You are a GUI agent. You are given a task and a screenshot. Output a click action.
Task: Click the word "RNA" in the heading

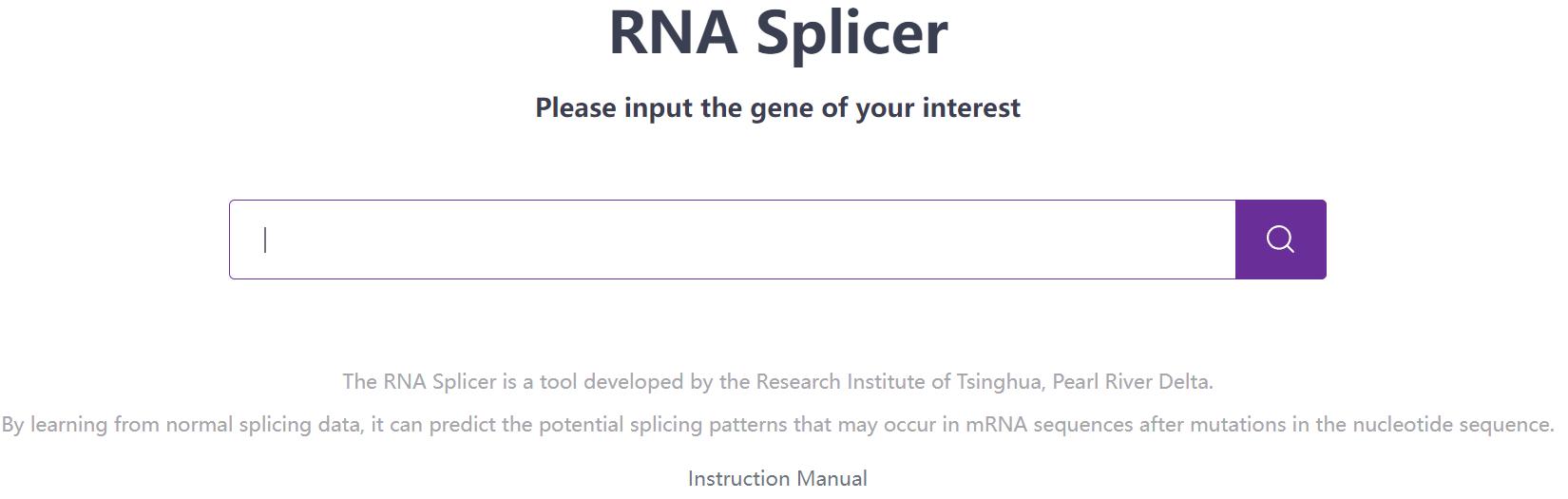pos(673,32)
